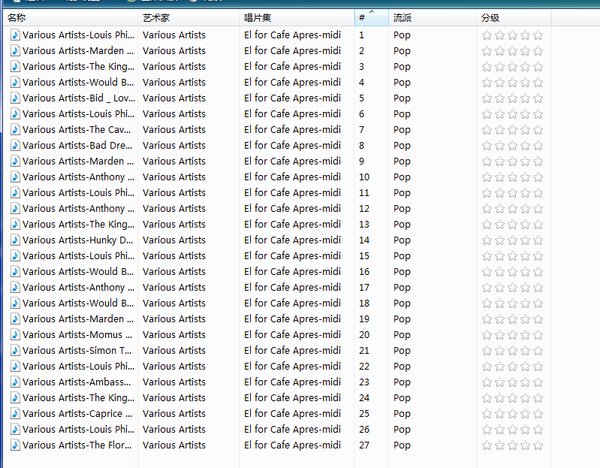This screenshot has height=468, width=600.
Task: Click the Various Artists artist cell on track 25 row
Action: [x=174, y=414]
